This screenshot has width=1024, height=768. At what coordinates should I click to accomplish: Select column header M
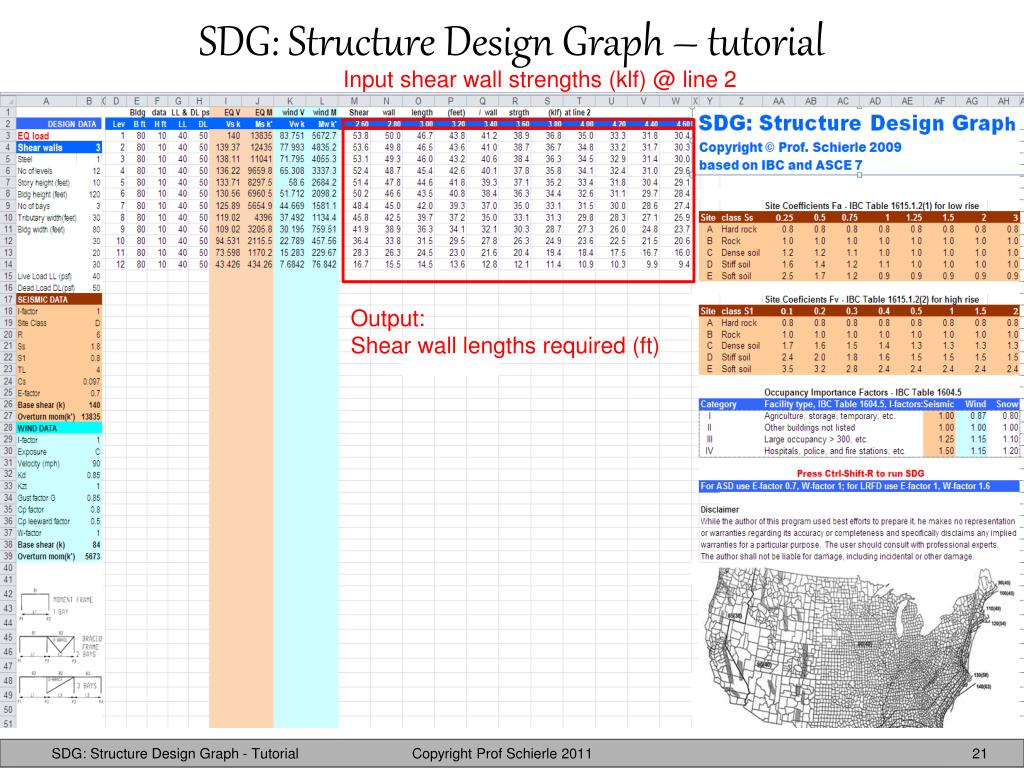(x=354, y=101)
